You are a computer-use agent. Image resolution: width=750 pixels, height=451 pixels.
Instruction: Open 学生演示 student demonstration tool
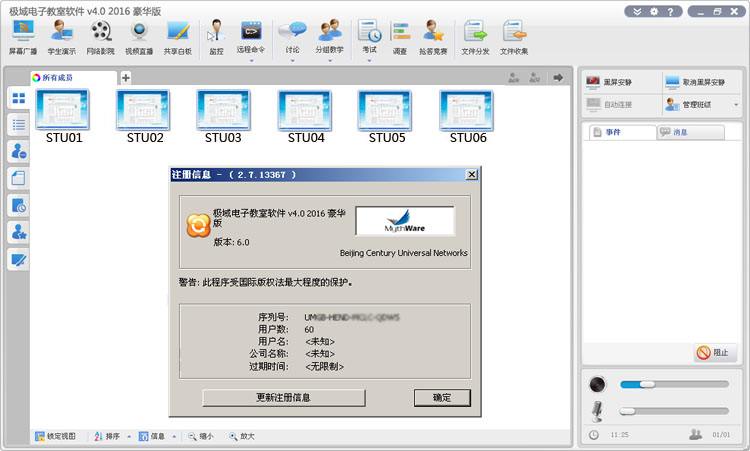tap(61, 36)
